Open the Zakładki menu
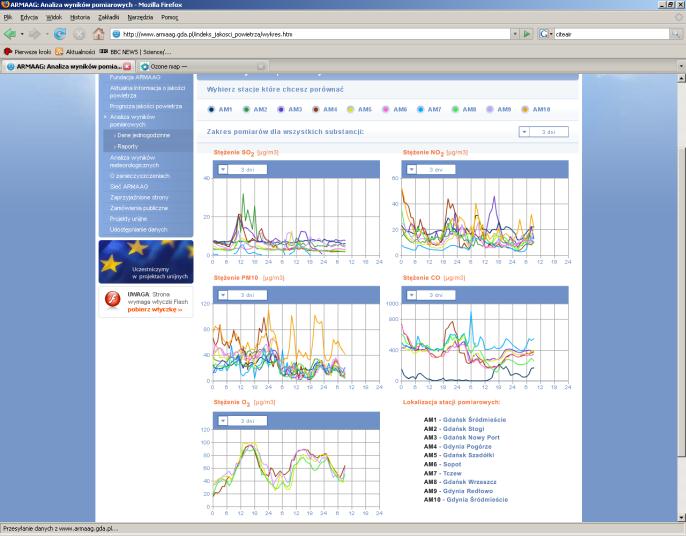Image resolution: width=686 pixels, height=536 pixels. [x=108, y=18]
